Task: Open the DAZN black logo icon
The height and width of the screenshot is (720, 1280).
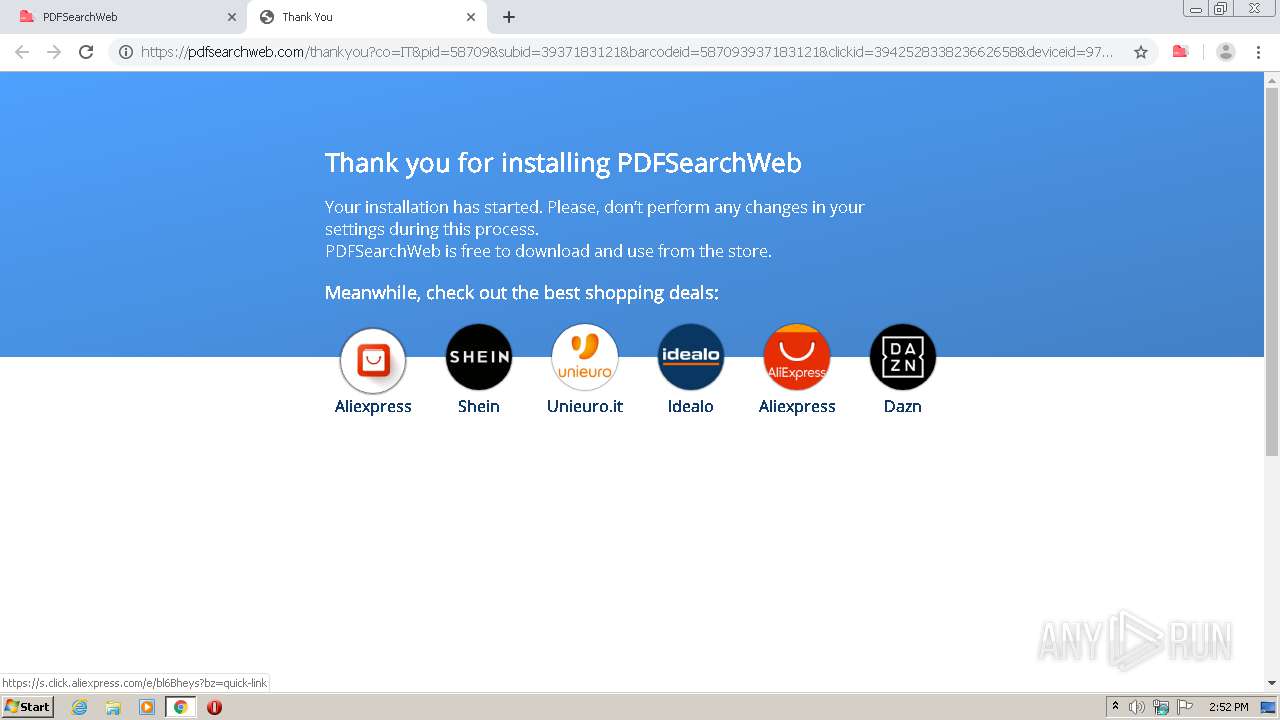Action: 903,357
